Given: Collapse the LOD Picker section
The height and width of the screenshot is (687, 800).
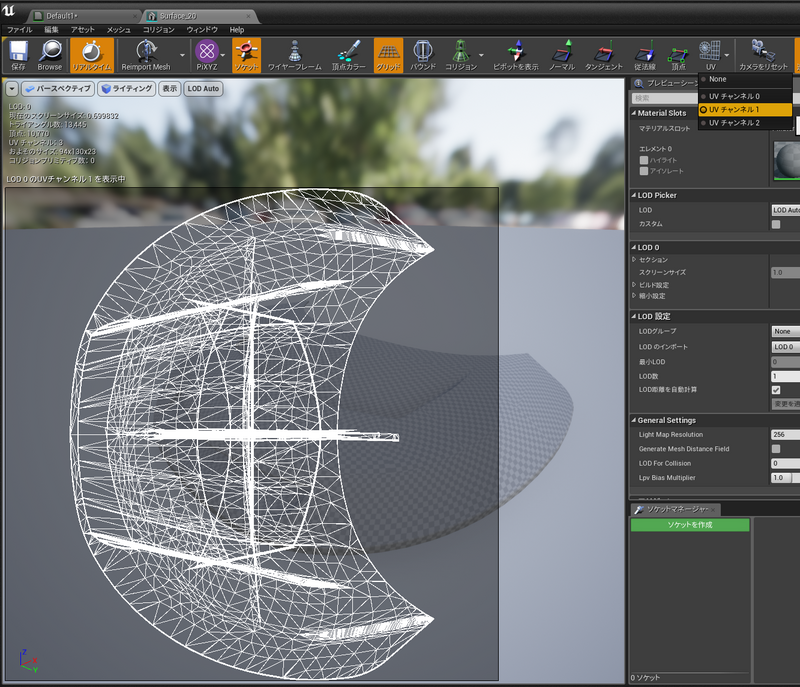Looking at the screenshot, I should [634, 195].
